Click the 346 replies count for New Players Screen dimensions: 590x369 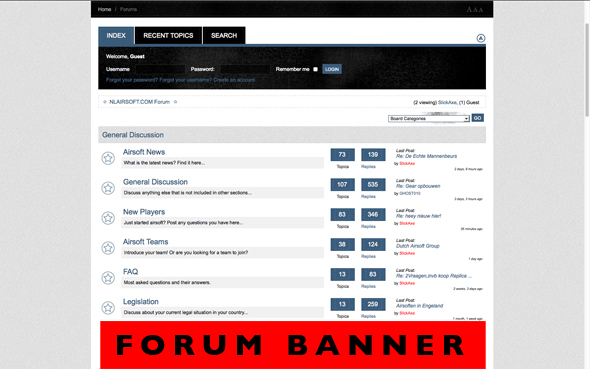click(373, 214)
